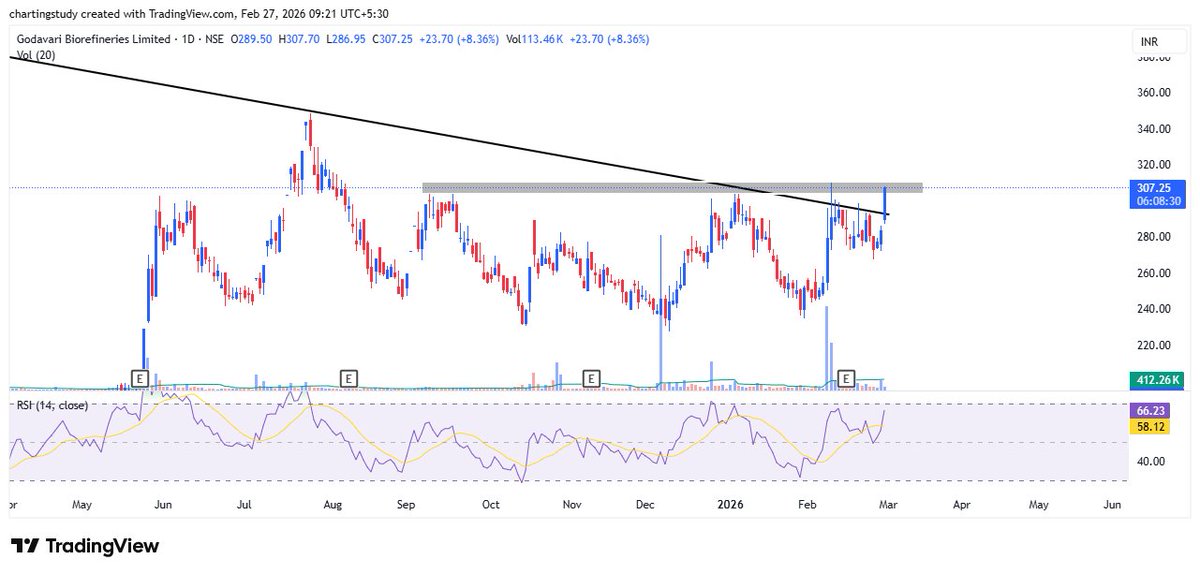Click the volume value label 412.26K
The width and height of the screenshot is (1200, 574).
pos(1155,380)
